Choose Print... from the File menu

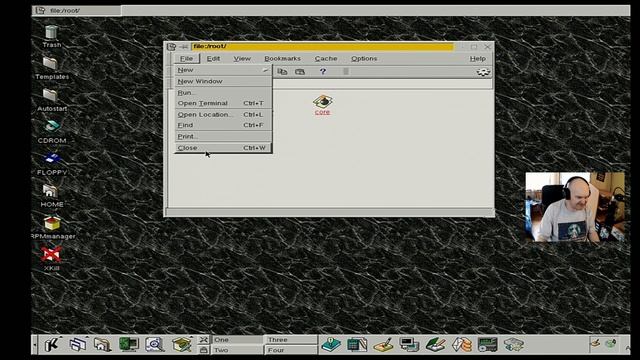click(223, 136)
